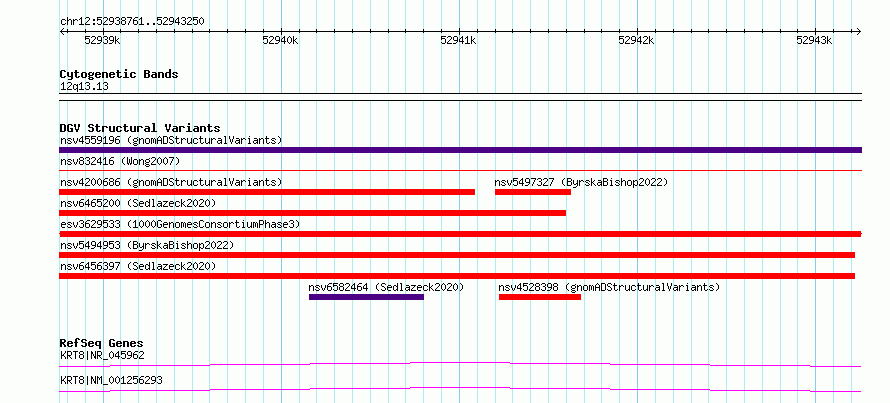
Task: Click the thin red line for nsv832416
Action: click(x=460, y=170)
